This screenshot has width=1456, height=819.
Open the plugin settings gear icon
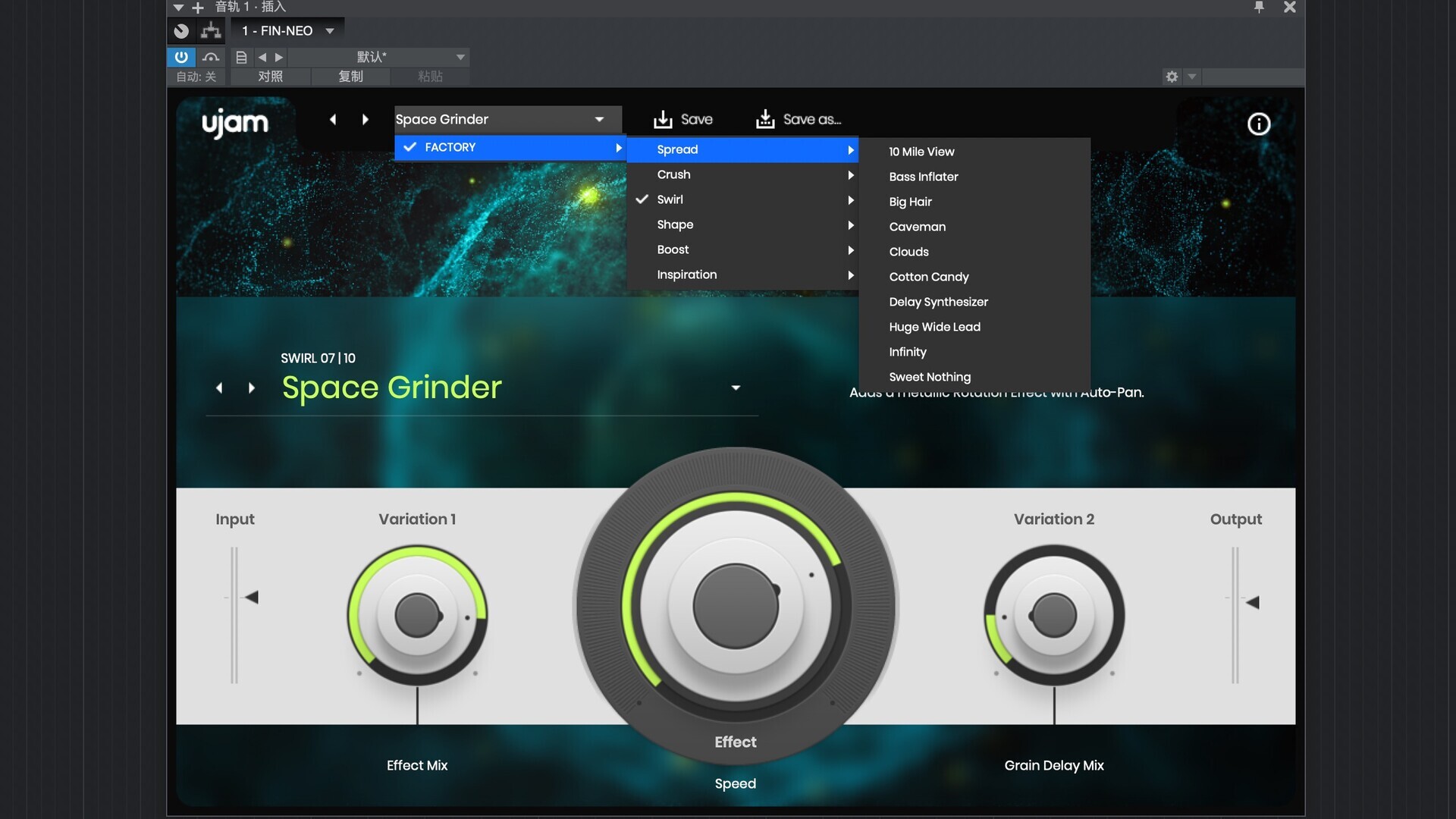click(x=1172, y=77)
